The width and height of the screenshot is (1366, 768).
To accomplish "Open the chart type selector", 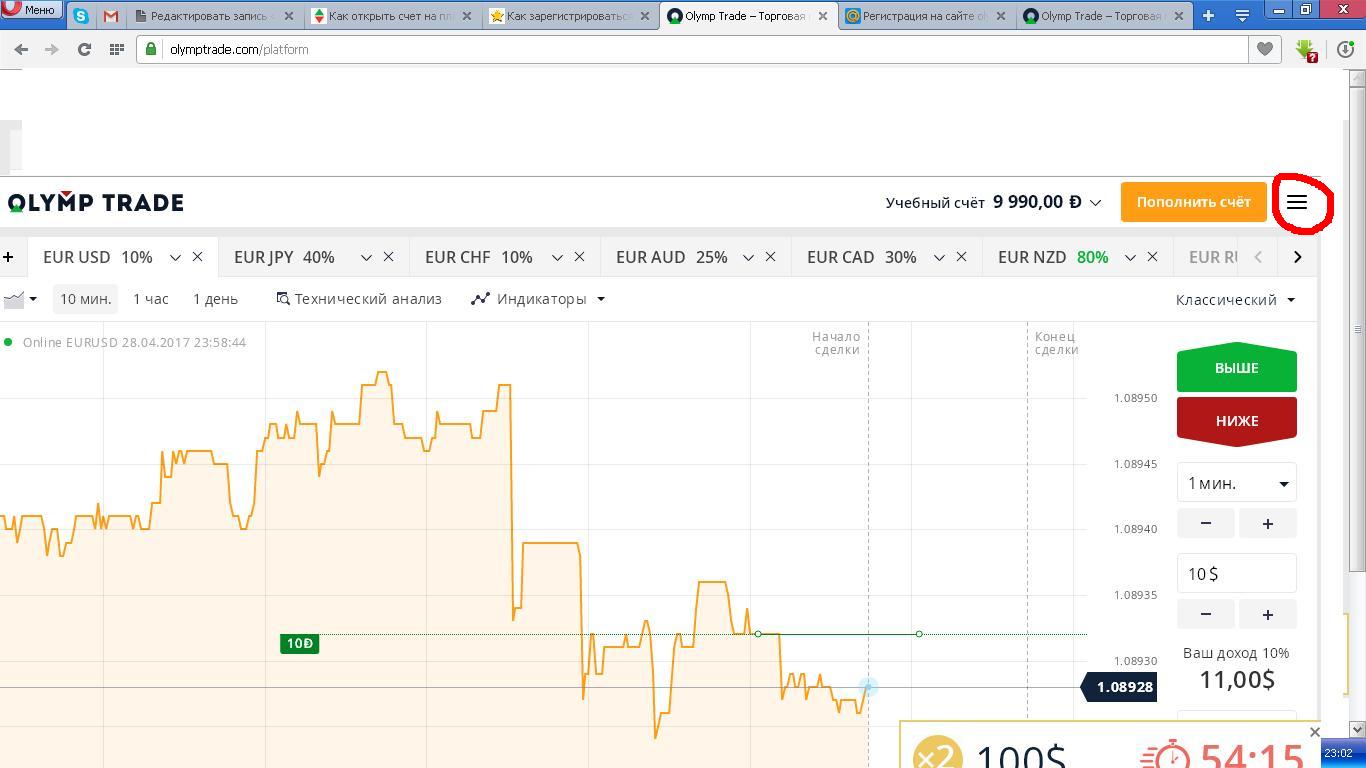I will pyautogui.click(x=19, y=299).
